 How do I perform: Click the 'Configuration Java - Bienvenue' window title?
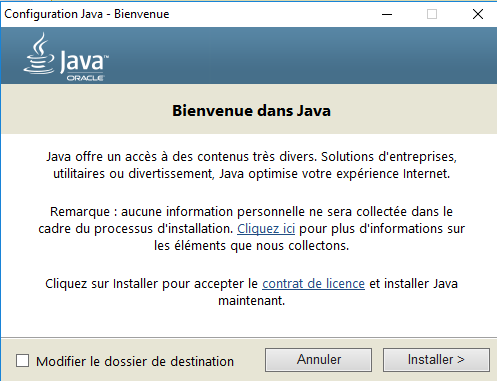(x=87, y=14)
